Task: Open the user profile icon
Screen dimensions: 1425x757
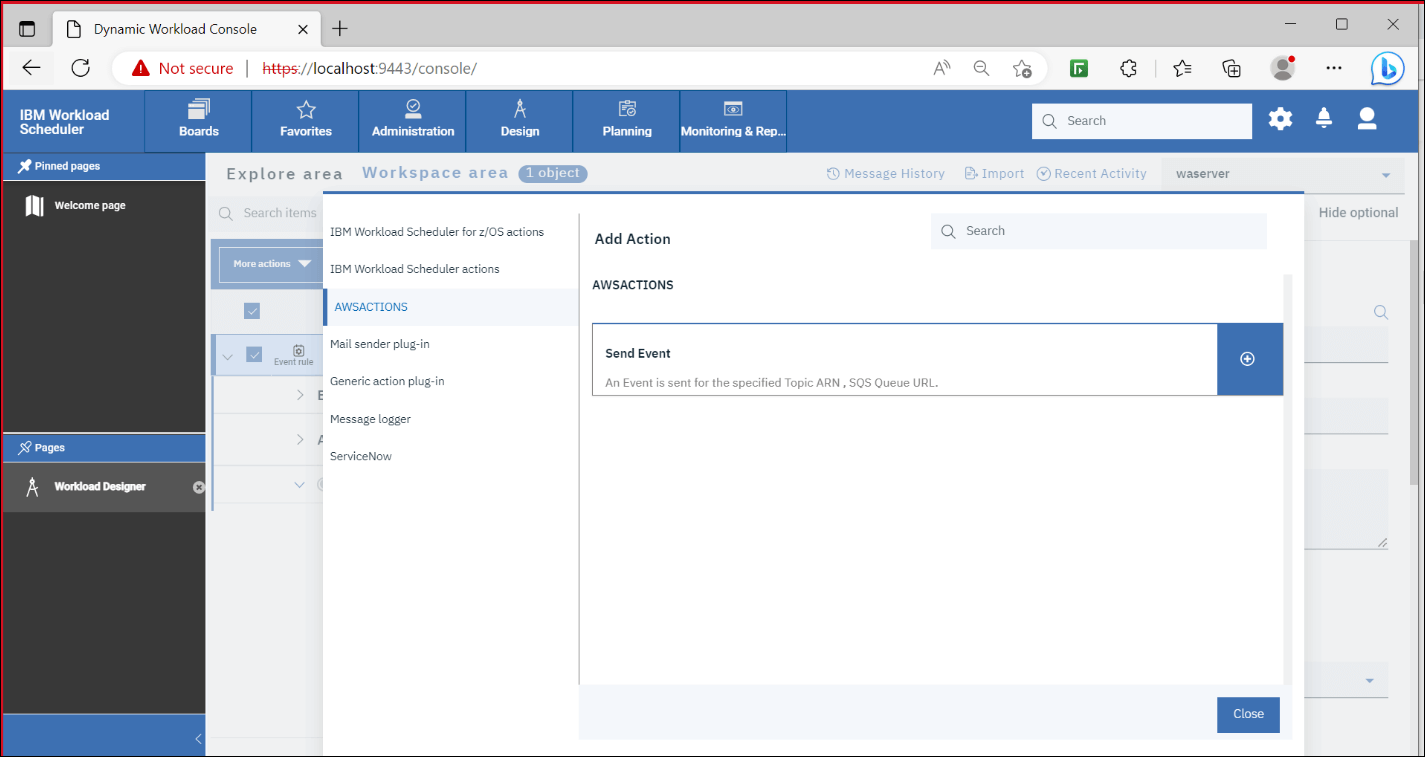Action: click(x=1367, y=120)
